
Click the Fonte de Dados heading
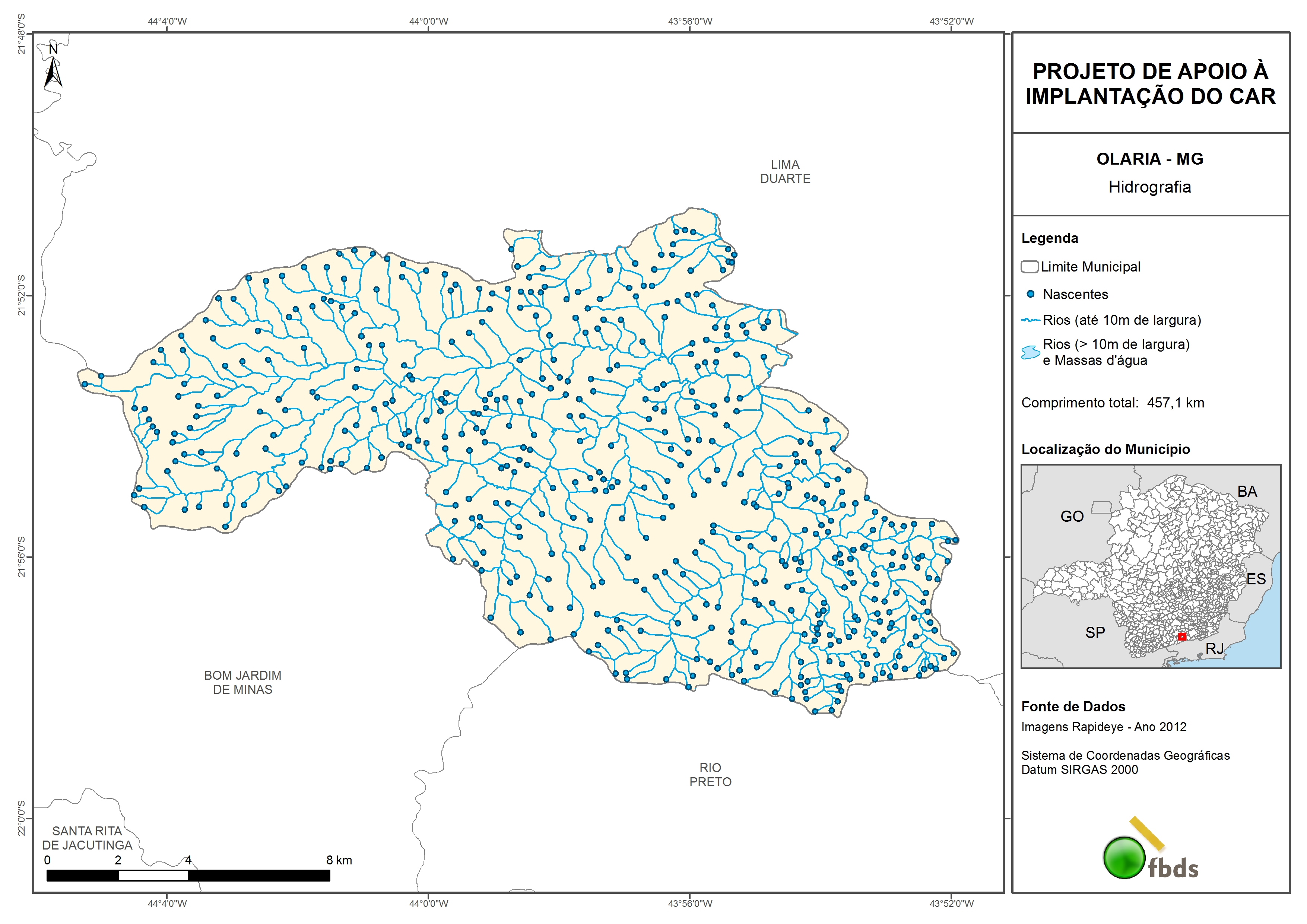tap(1073, 707)
